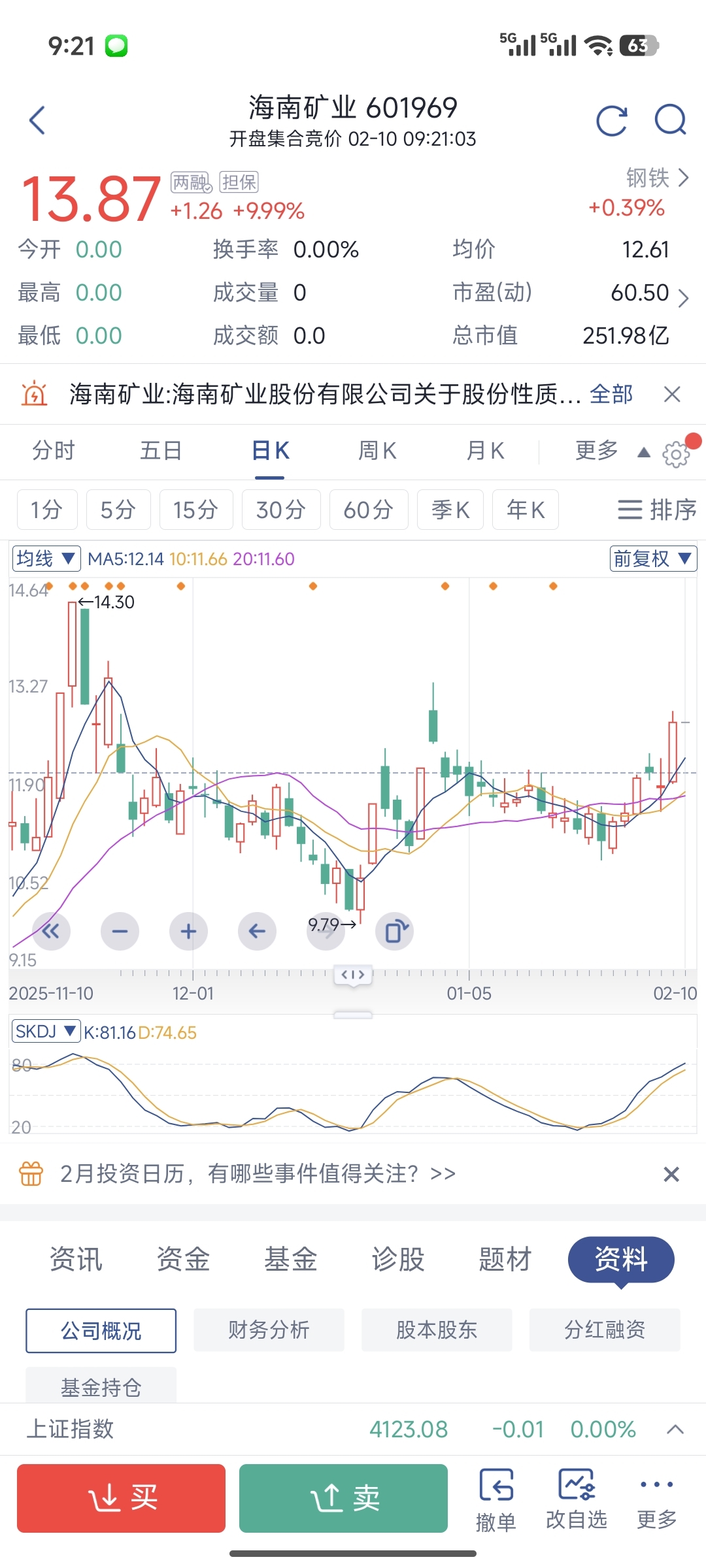Open 全部 announcements link
The height and width of the screenshot is (1568, 706).
(x=611, y=394)
